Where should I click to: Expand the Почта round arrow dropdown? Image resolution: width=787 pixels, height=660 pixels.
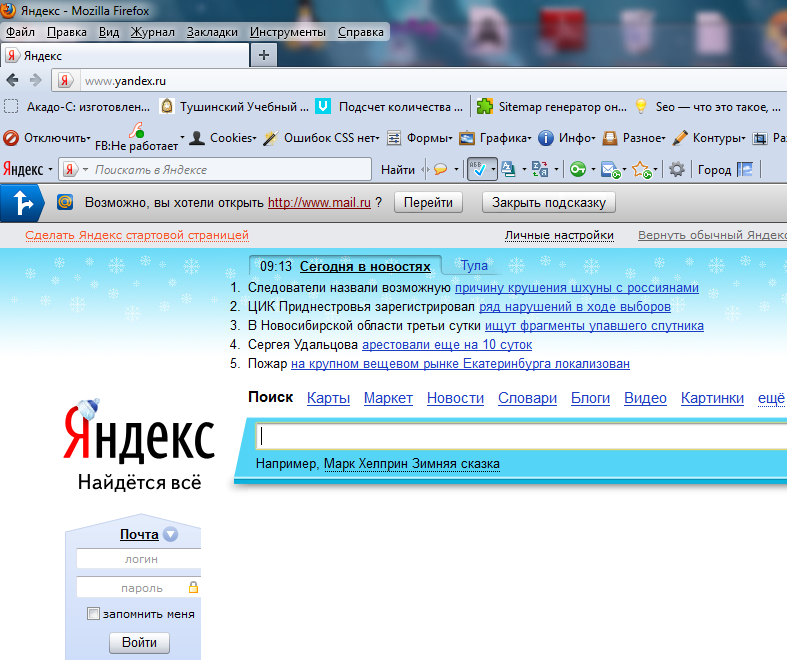(171, 535)
